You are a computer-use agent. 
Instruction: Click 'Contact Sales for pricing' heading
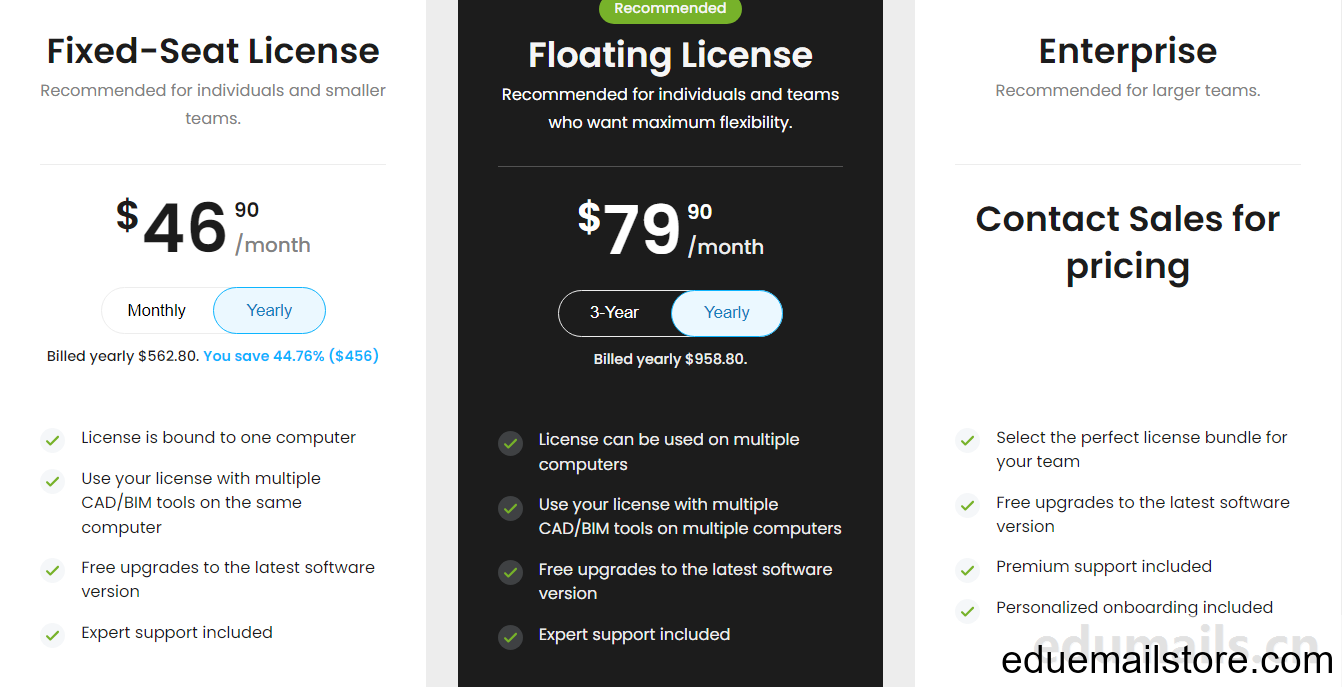coord(1128,243)
